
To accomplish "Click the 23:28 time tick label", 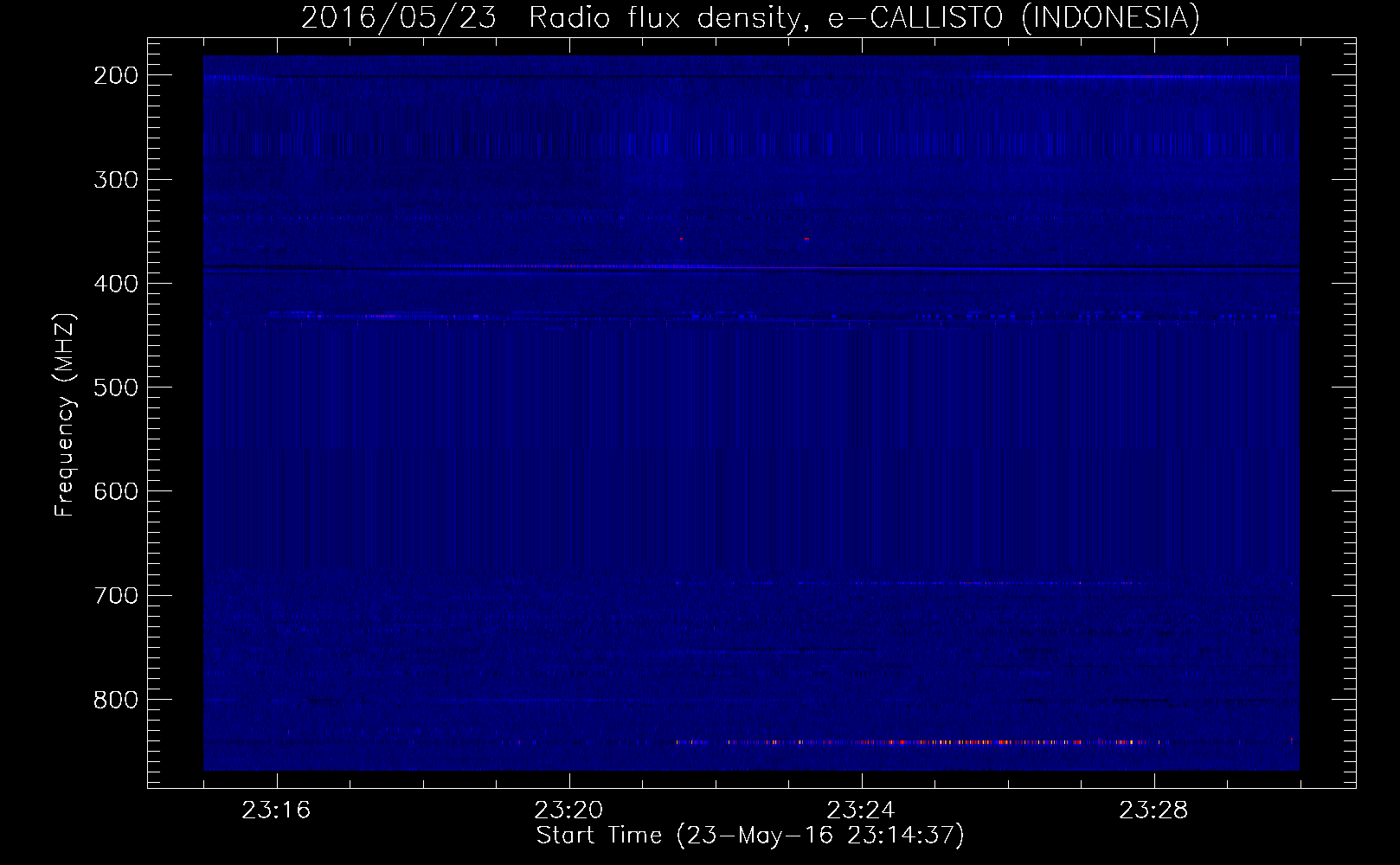I will 1154,811.
